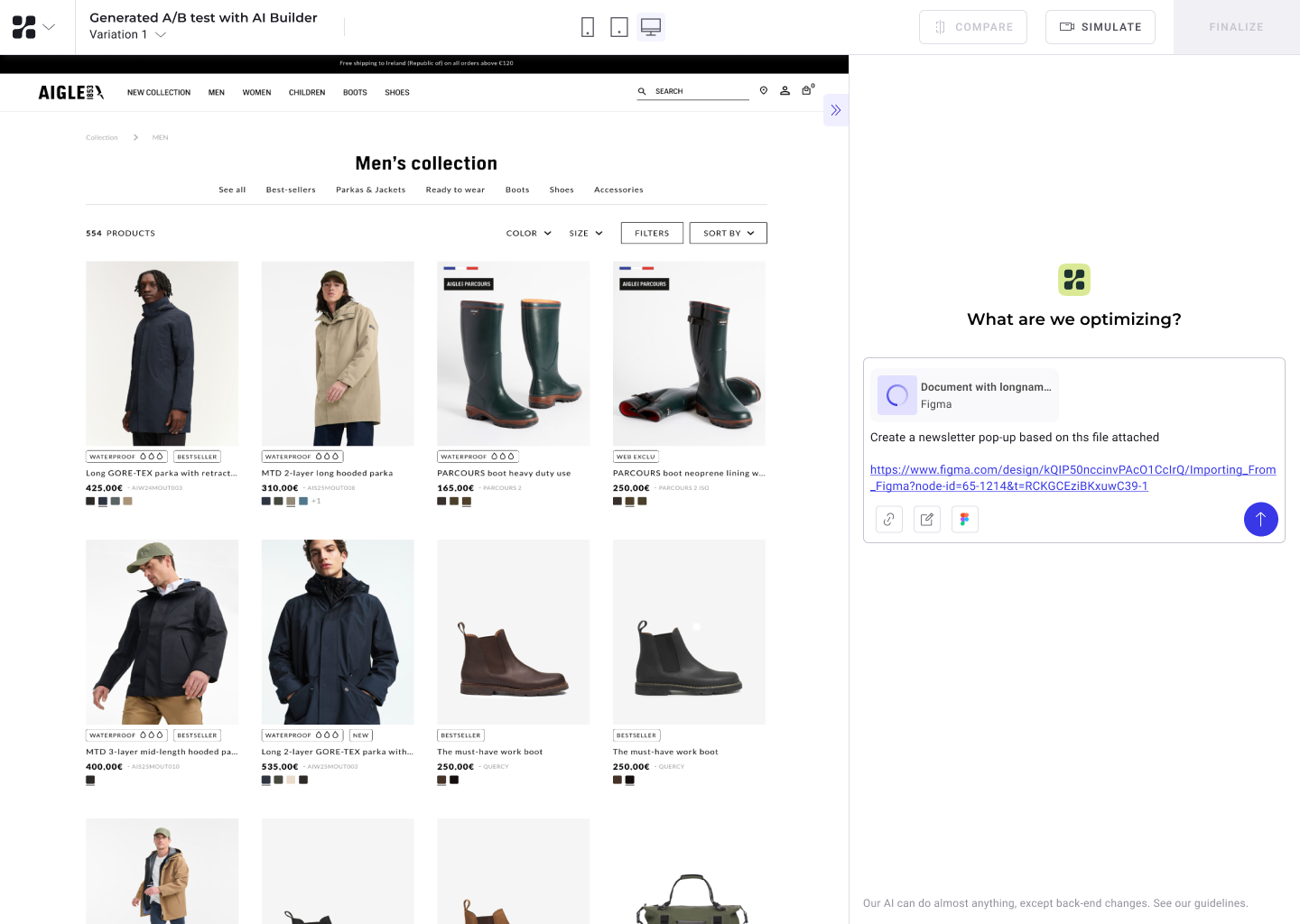Image resolution: width=1300 pixels, height=924 pixels.
Task: Open the Women menu
Action: pyautogui.click(x=256, y=92)
